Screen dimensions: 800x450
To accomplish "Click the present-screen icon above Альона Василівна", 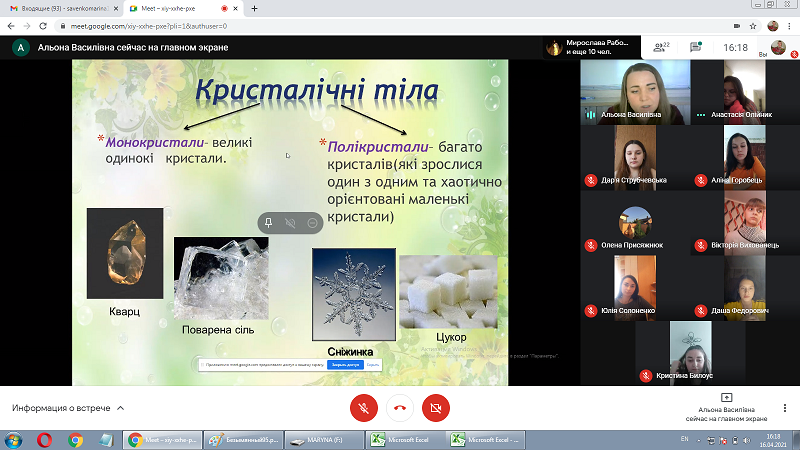I will coord(727,397).
